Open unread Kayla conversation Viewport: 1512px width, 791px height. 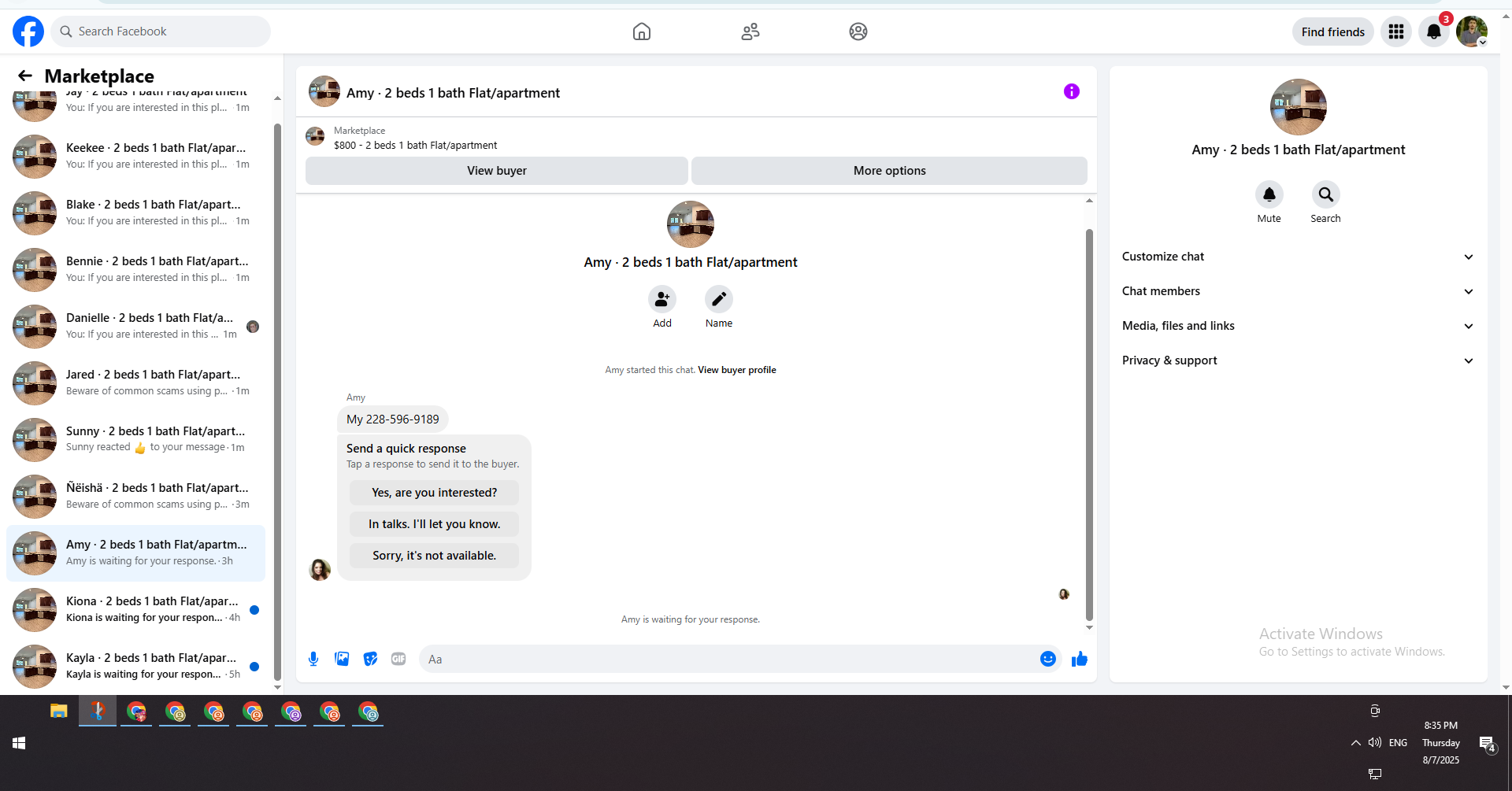click(x=135, y=666)
